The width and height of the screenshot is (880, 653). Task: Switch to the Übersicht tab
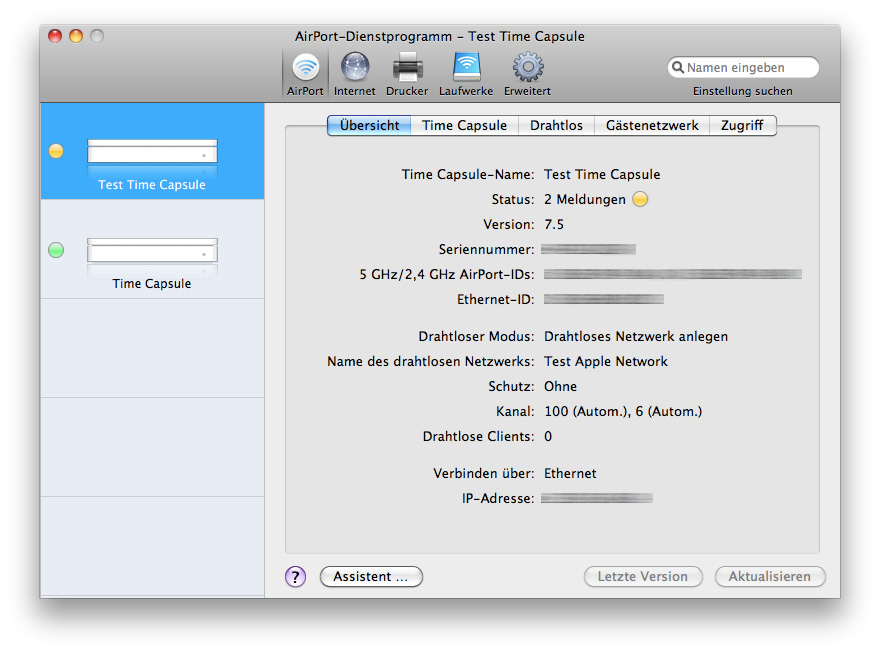pos(369,125)
